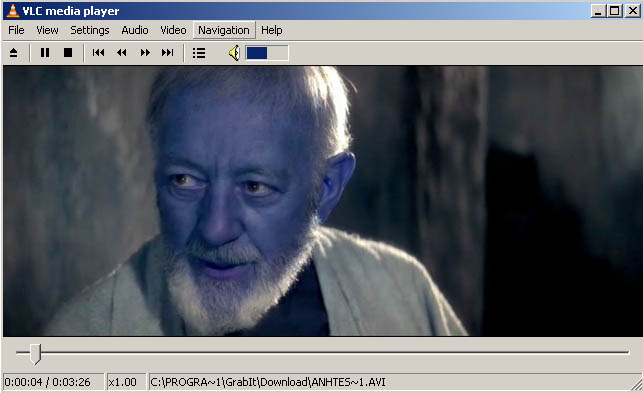Open the Navigation menu
Image resolution: width=643 pixels, height=393 pixels.
coord(224,30)
